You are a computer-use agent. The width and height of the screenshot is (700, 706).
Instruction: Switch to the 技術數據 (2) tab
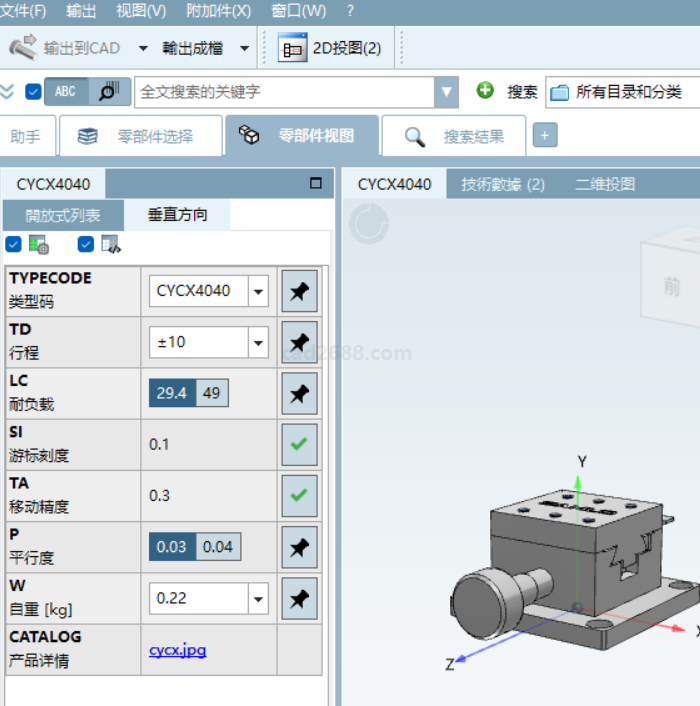click(502, 184)
